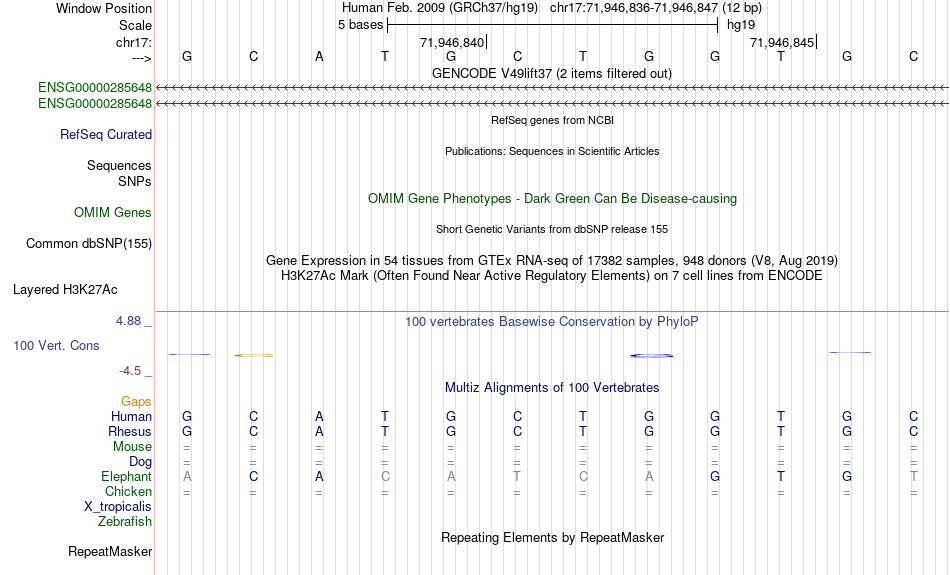The image size is (950, 575).
Task: Click the hg19 label beside scale bar
Action: [x=741, y=25]
